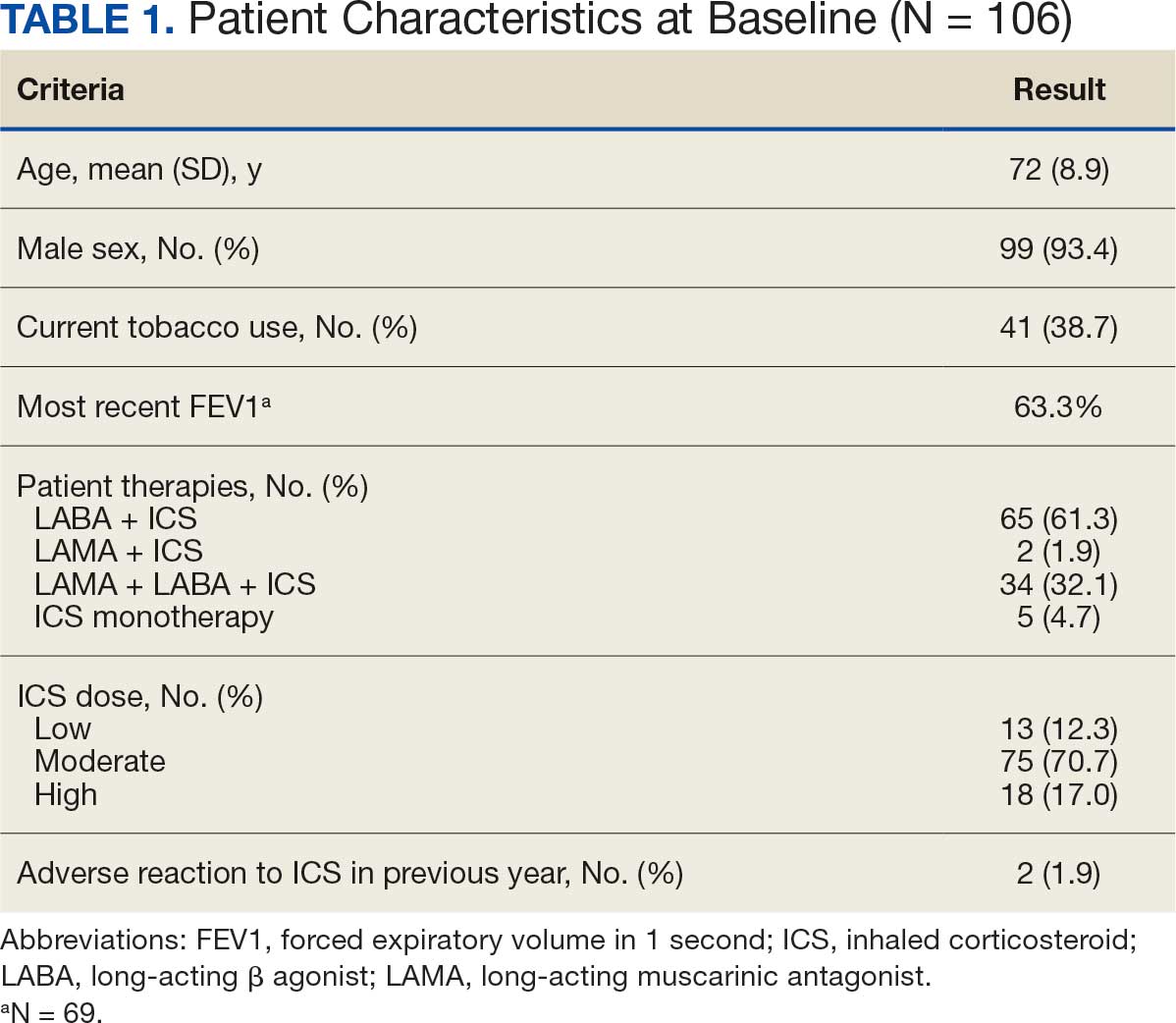Select the Result column header
This screenshot has height=1023, width=1176.
(1058, 89)
